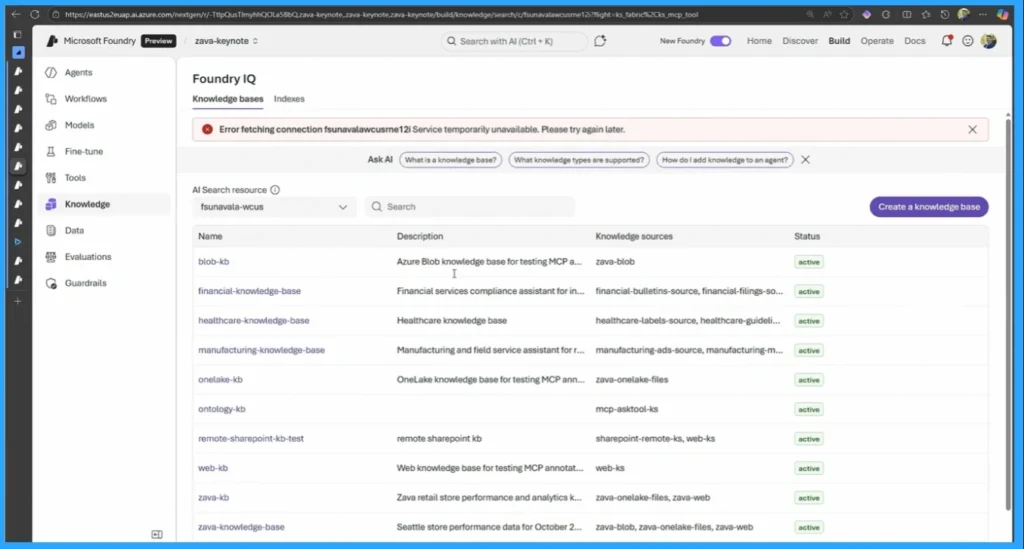Click the Search with AI box
The height and width of the screenshot is (549, 1024).
tap(514, 41)
